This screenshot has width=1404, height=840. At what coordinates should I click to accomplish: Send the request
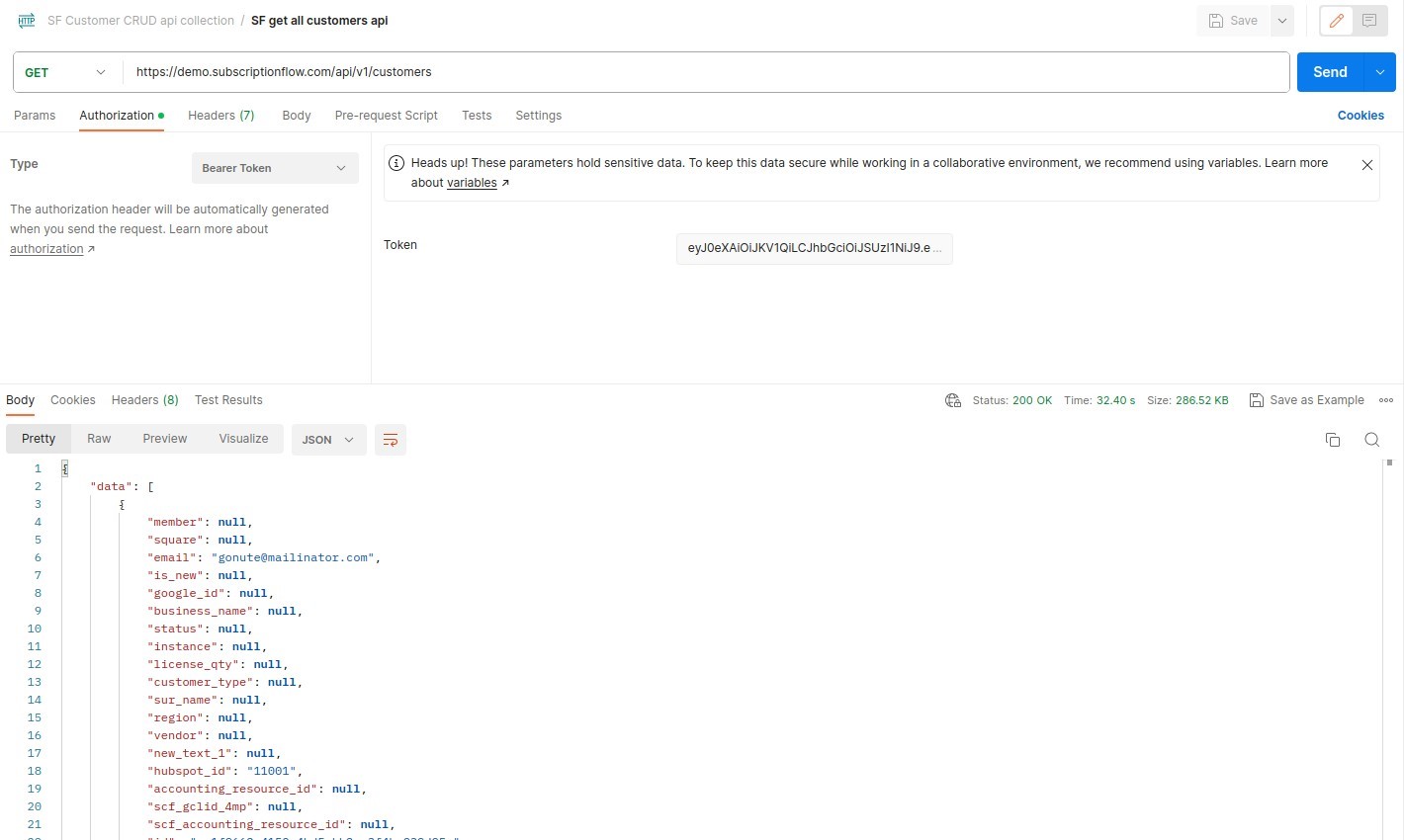pos(1330,72)
